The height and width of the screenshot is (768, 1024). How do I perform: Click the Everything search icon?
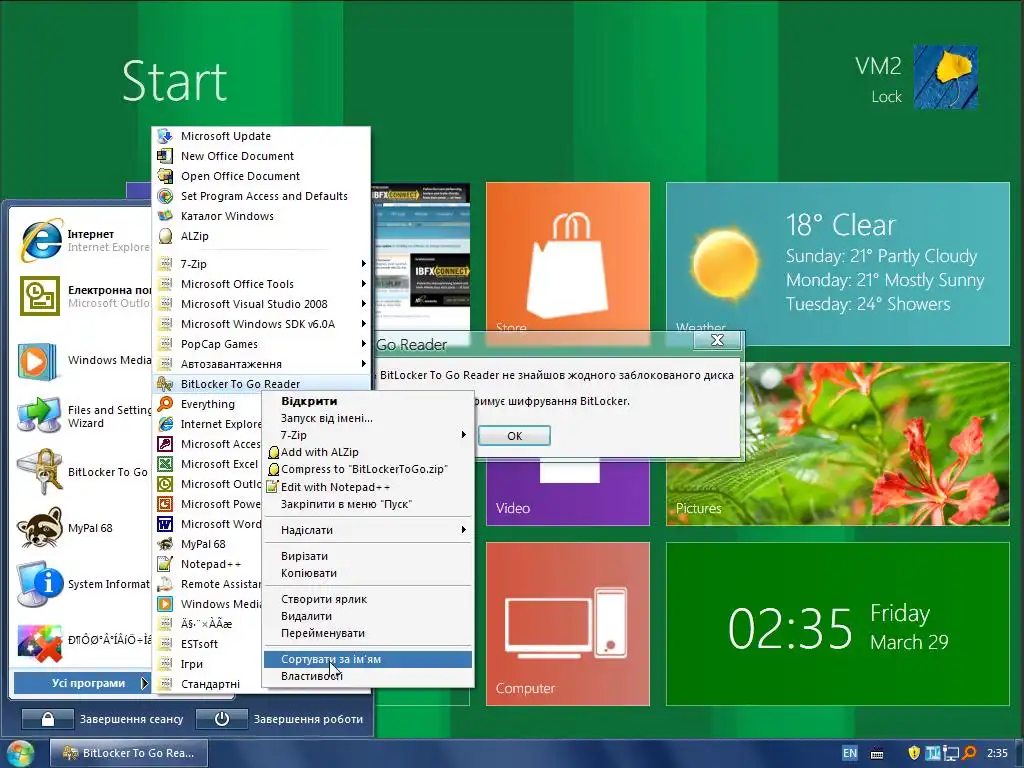click(x=165, y=404)
